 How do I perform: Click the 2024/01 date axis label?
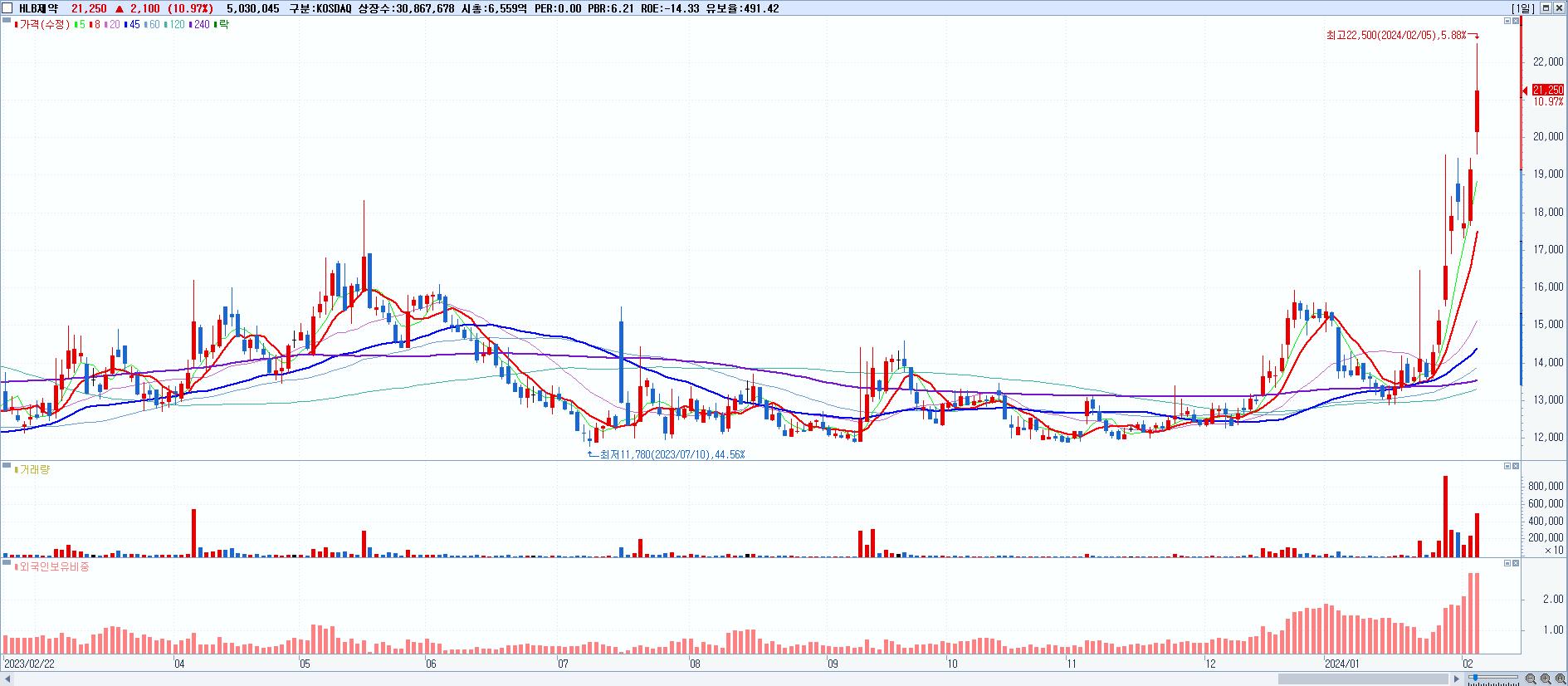click(1341, 664)
